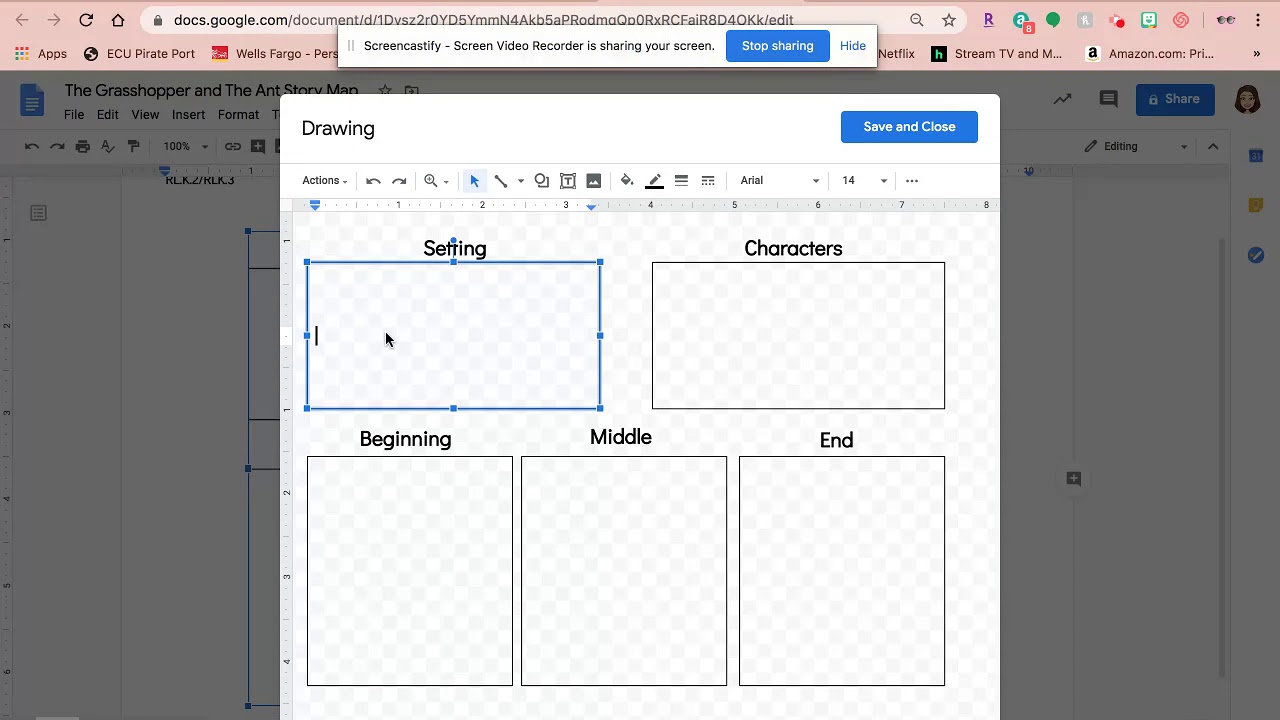The height and width of the screenshot is (720, 1280).
Task: Click the redo arrow in Drawing toolbar
Action: pos(399,181)
